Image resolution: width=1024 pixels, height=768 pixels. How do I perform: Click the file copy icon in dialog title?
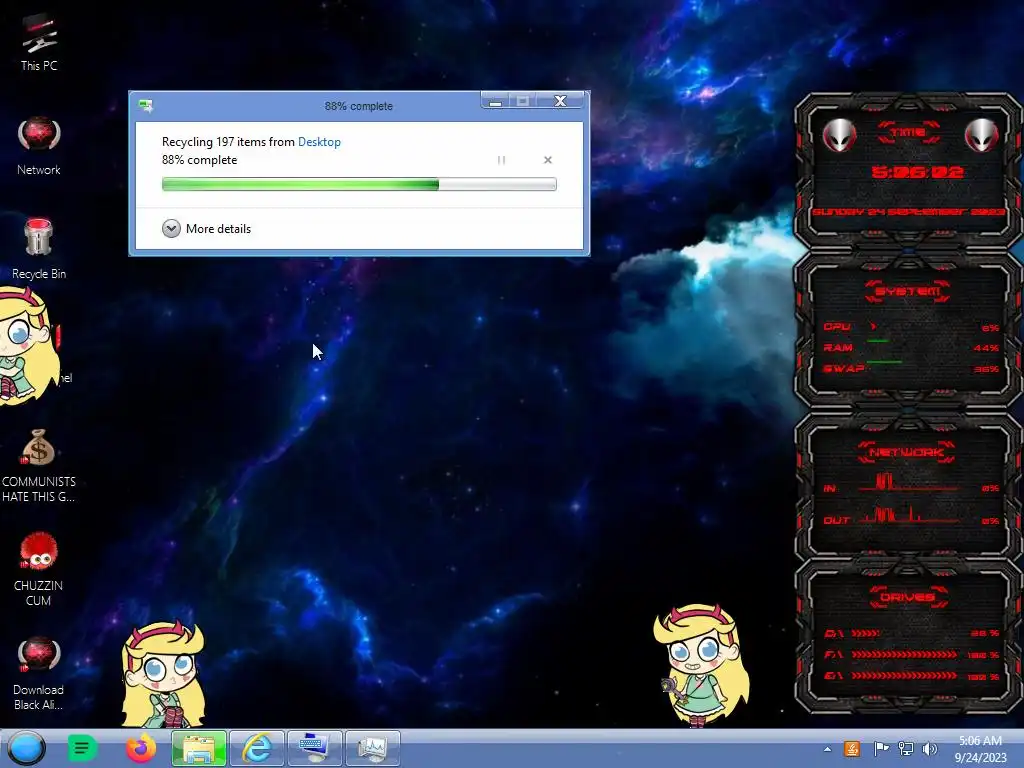(x=146, y=105)
